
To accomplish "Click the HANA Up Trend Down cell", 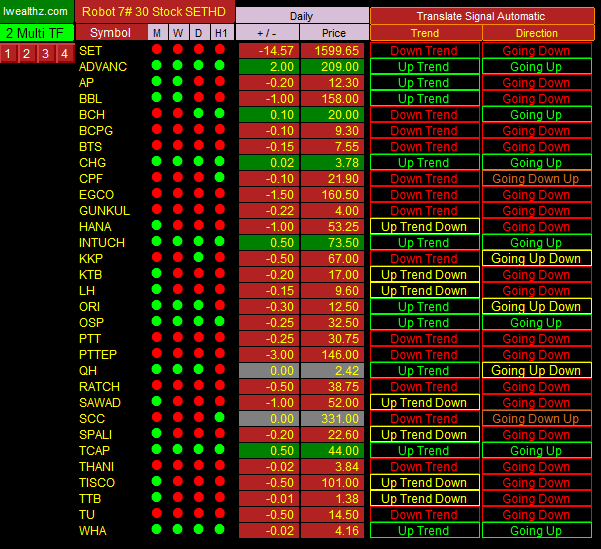I will click(x=425, y=227).
